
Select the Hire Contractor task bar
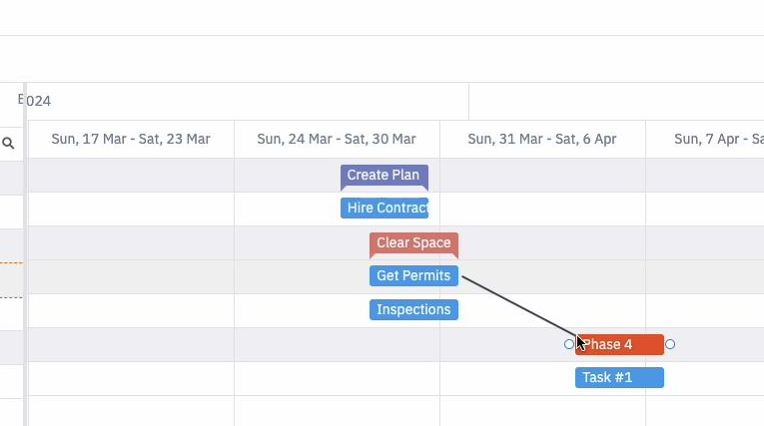click(x=384, y=208)
